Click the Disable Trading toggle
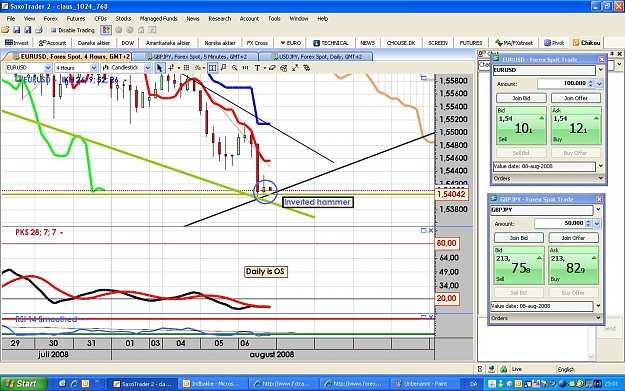The width and height of the screenshot is (625, 391). 73,30
